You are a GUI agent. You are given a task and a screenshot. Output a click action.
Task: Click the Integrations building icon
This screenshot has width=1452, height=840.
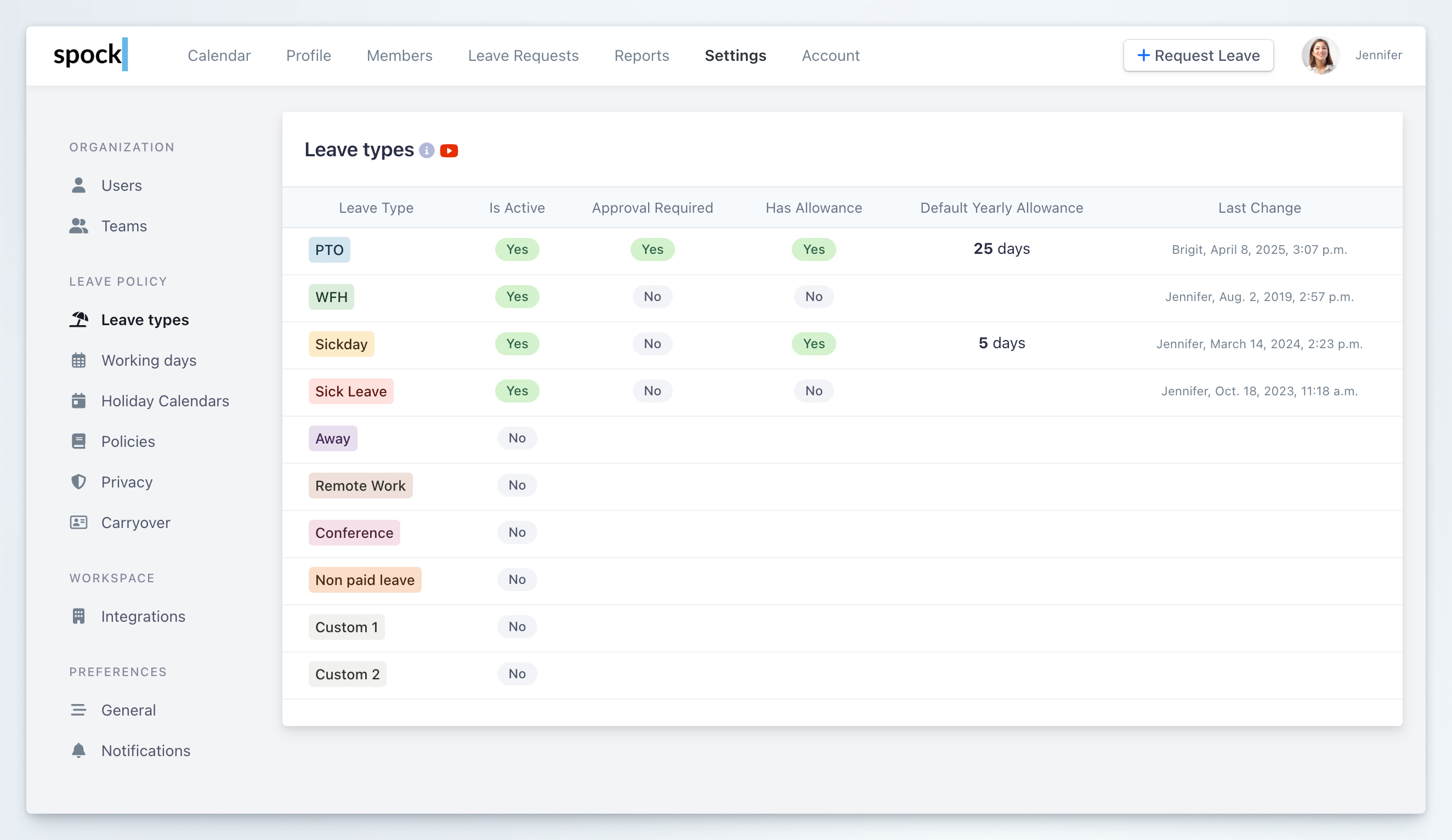click(x=78, y=616)
